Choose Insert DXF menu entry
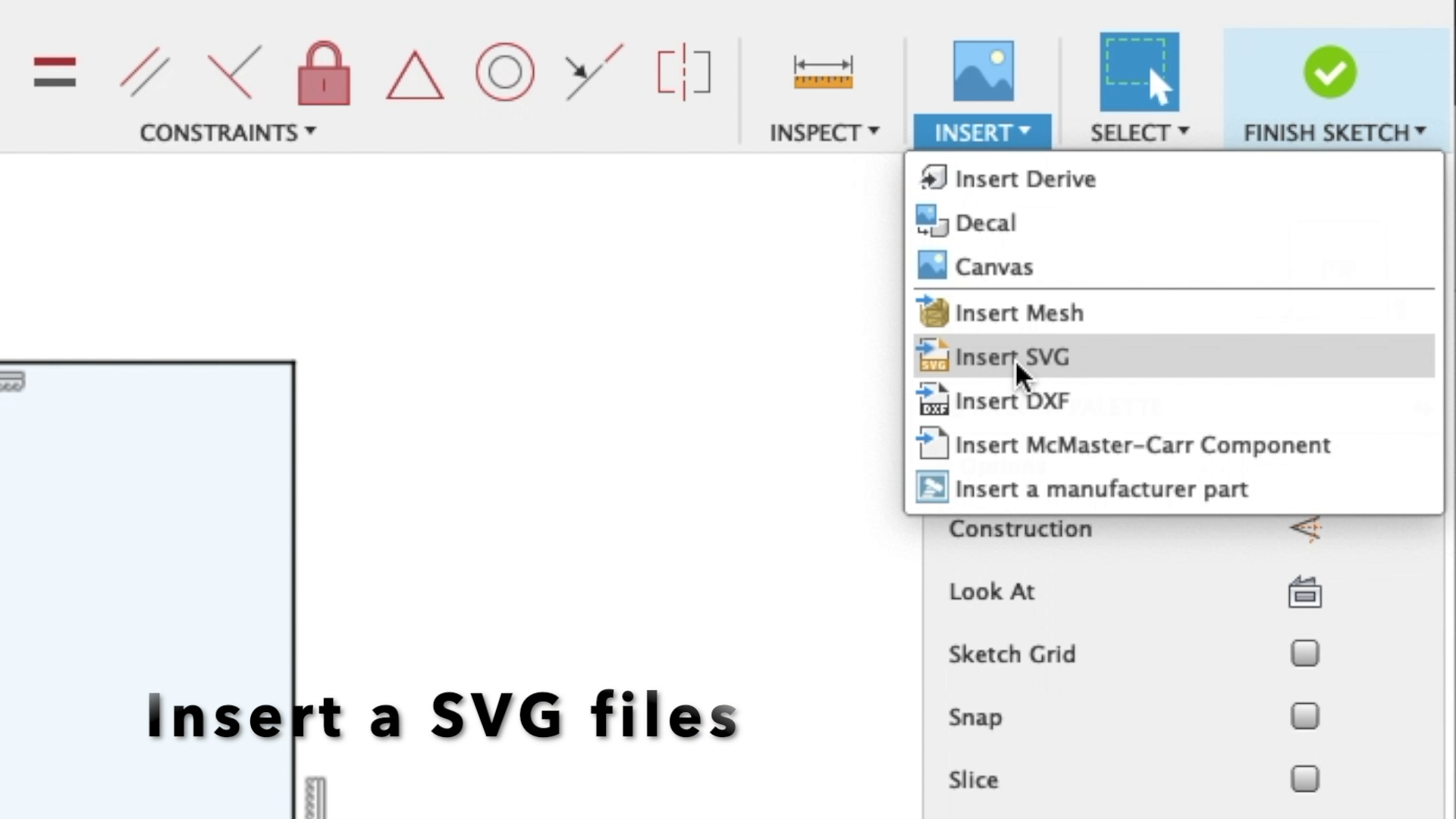This screenshot has width=1456, height=819. 1012,400
